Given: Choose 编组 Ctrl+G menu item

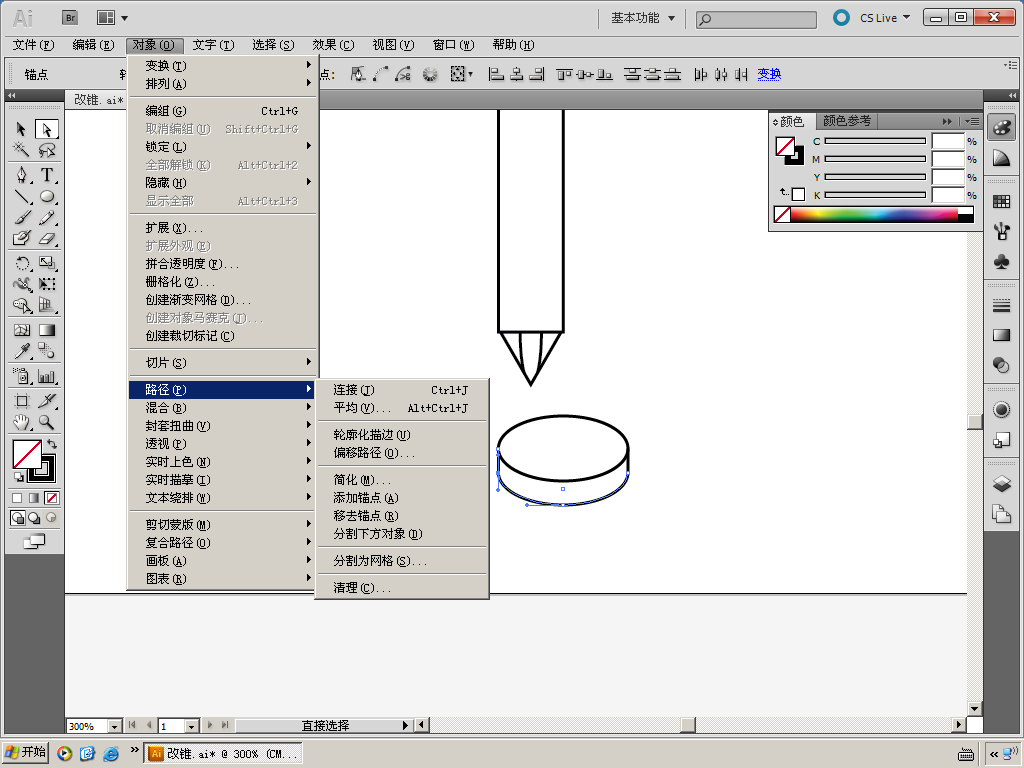Looking at the screenshot, I should click(222, 111).
